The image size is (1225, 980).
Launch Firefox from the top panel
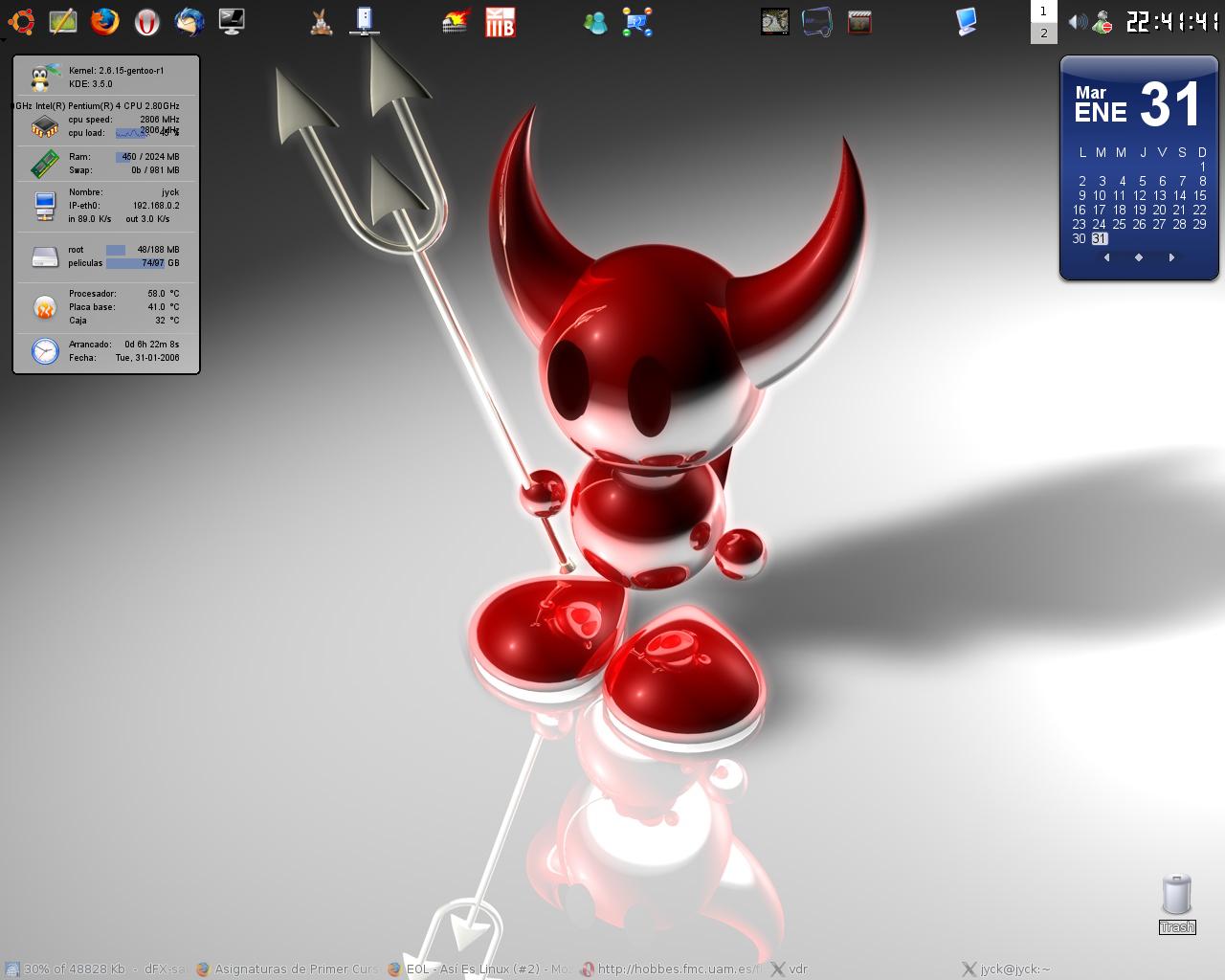click(x=104, y=21)
